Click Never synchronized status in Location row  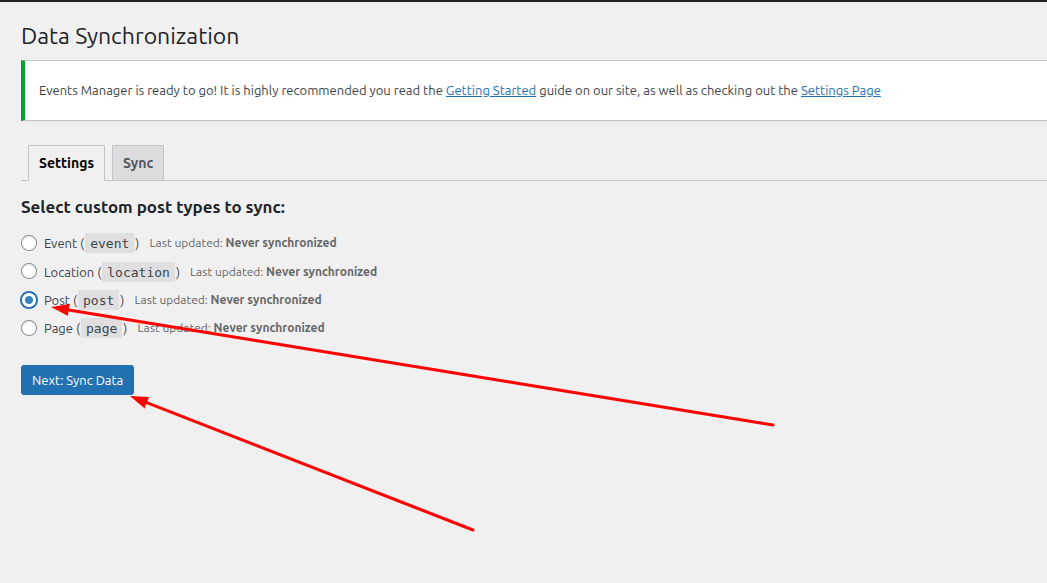click(321, 272)
